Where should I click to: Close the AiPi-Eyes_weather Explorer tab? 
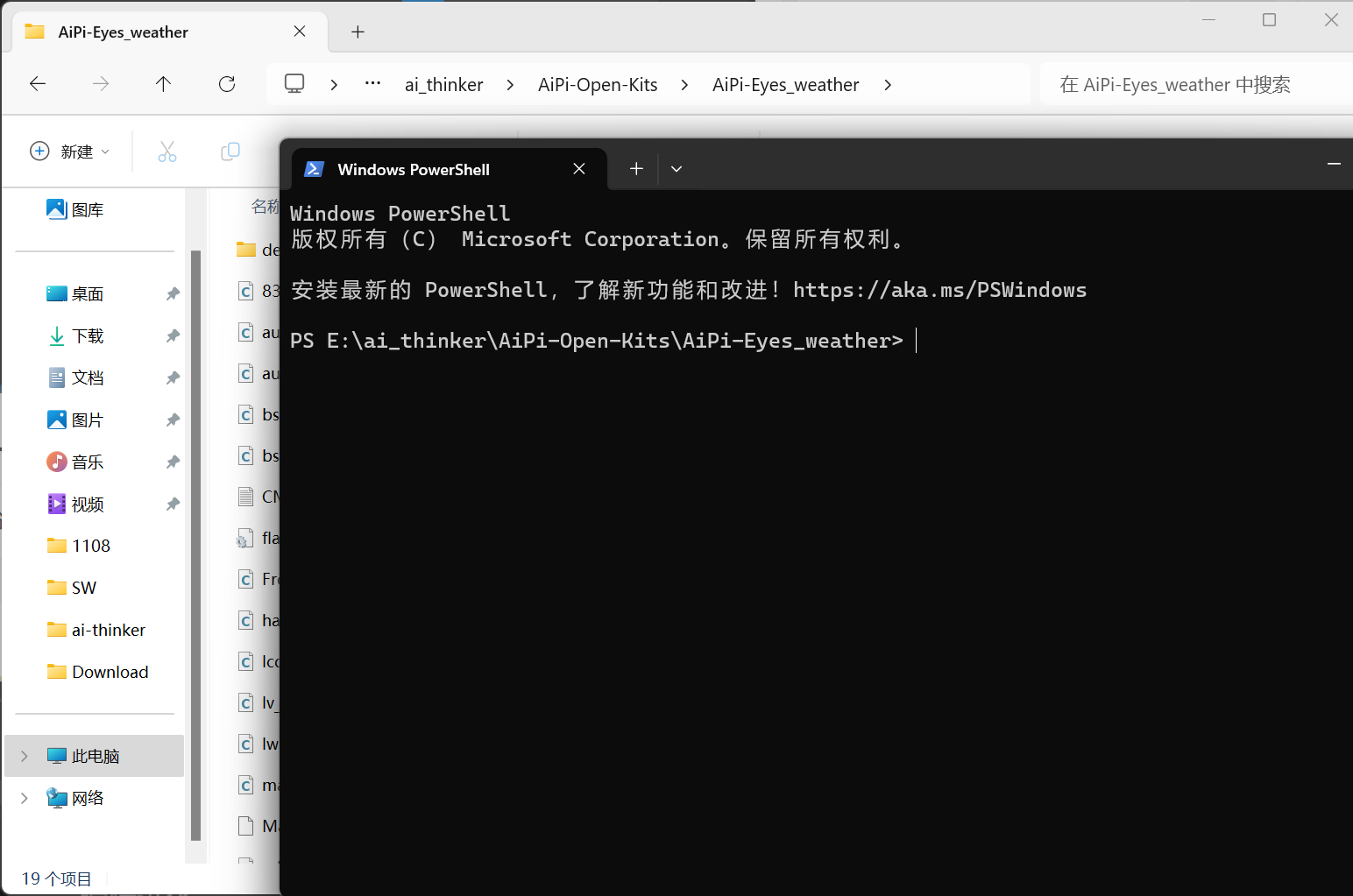300,32
